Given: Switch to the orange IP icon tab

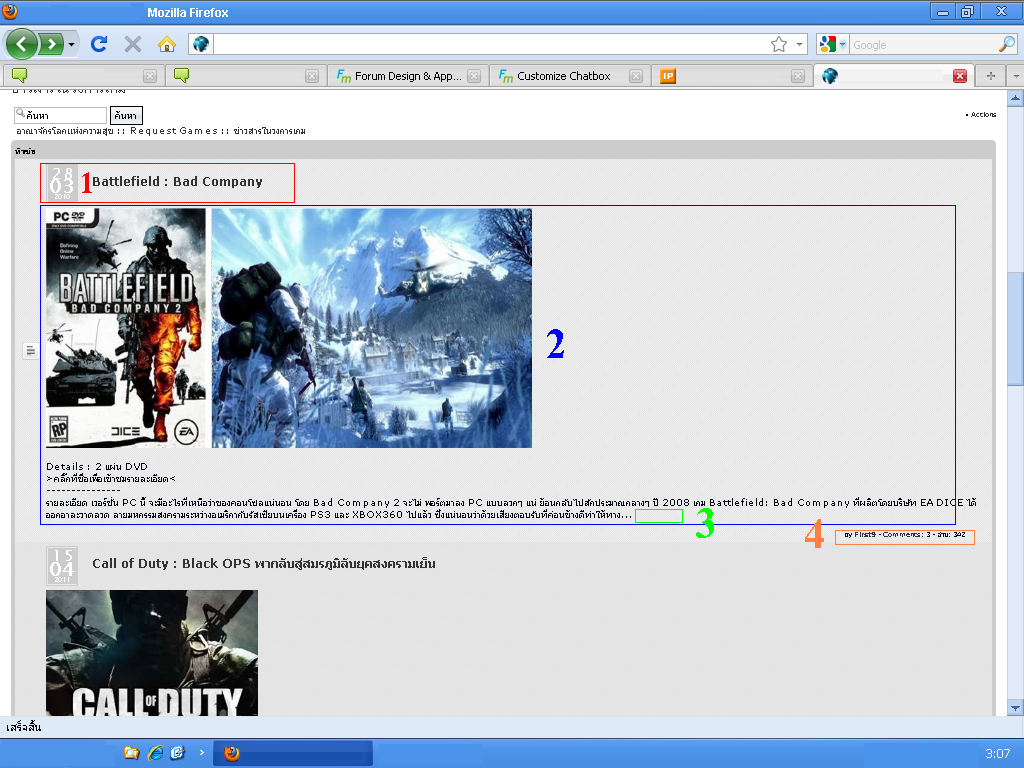Looking at the screenshot, I should [731, 76].
